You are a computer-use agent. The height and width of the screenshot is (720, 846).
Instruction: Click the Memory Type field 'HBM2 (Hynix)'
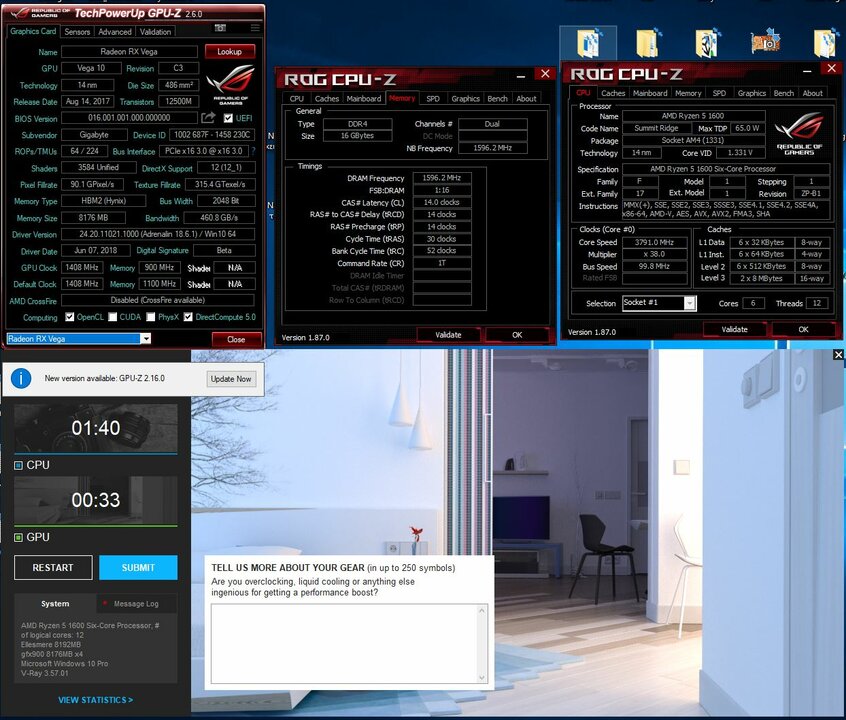click(103, 201)
